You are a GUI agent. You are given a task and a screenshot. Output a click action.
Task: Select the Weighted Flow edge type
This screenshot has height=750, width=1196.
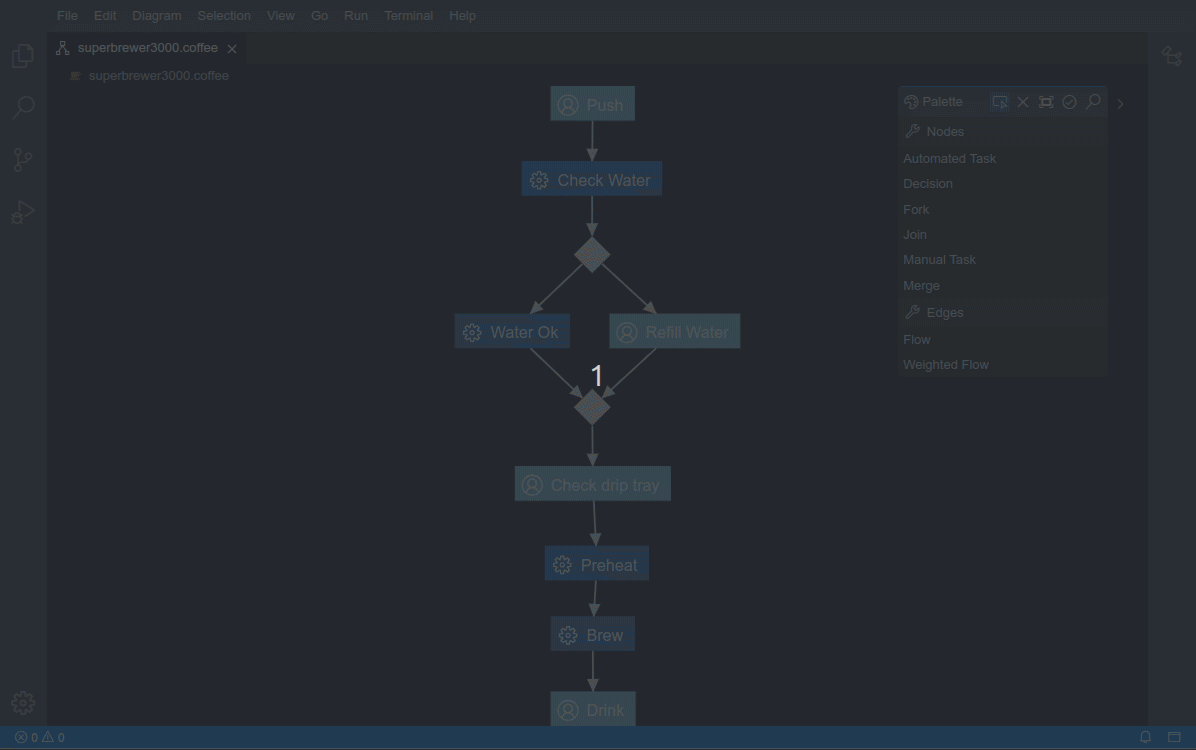(x=945, y=364)
